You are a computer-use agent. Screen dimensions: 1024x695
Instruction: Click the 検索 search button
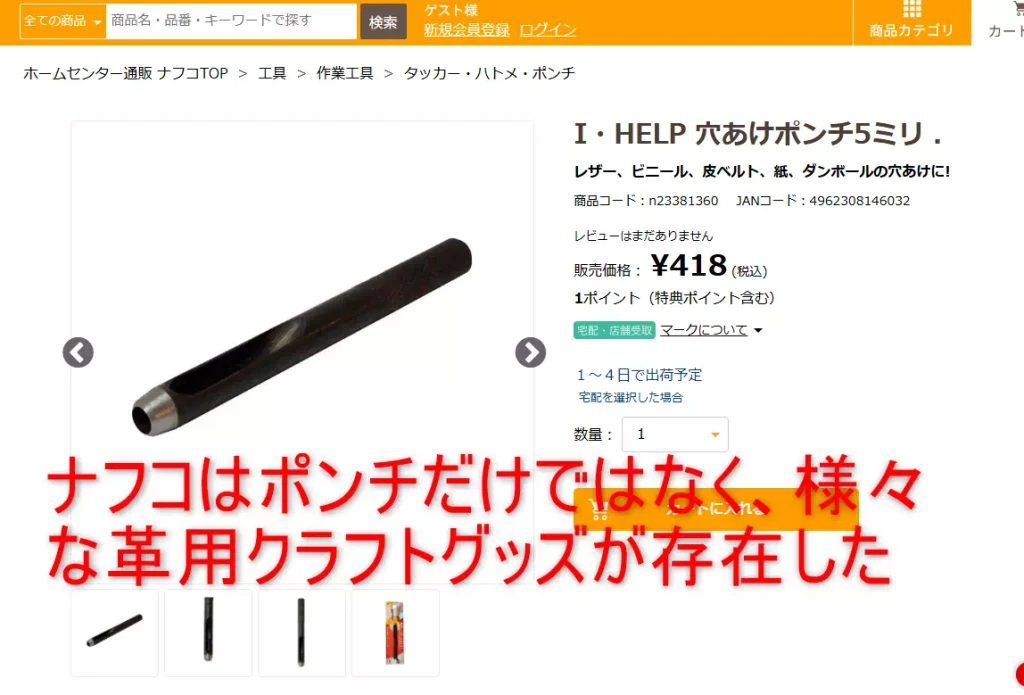pyautogui.click(x=383, y=22)
